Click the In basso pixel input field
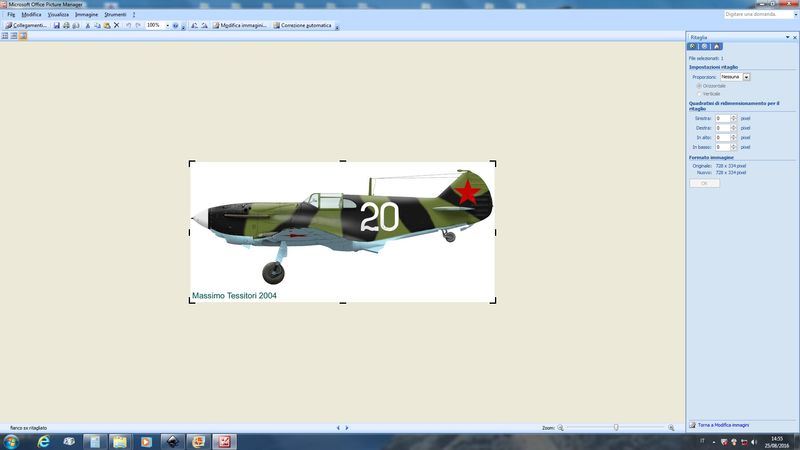Viewport: 800px width, 450px height. 722,147
